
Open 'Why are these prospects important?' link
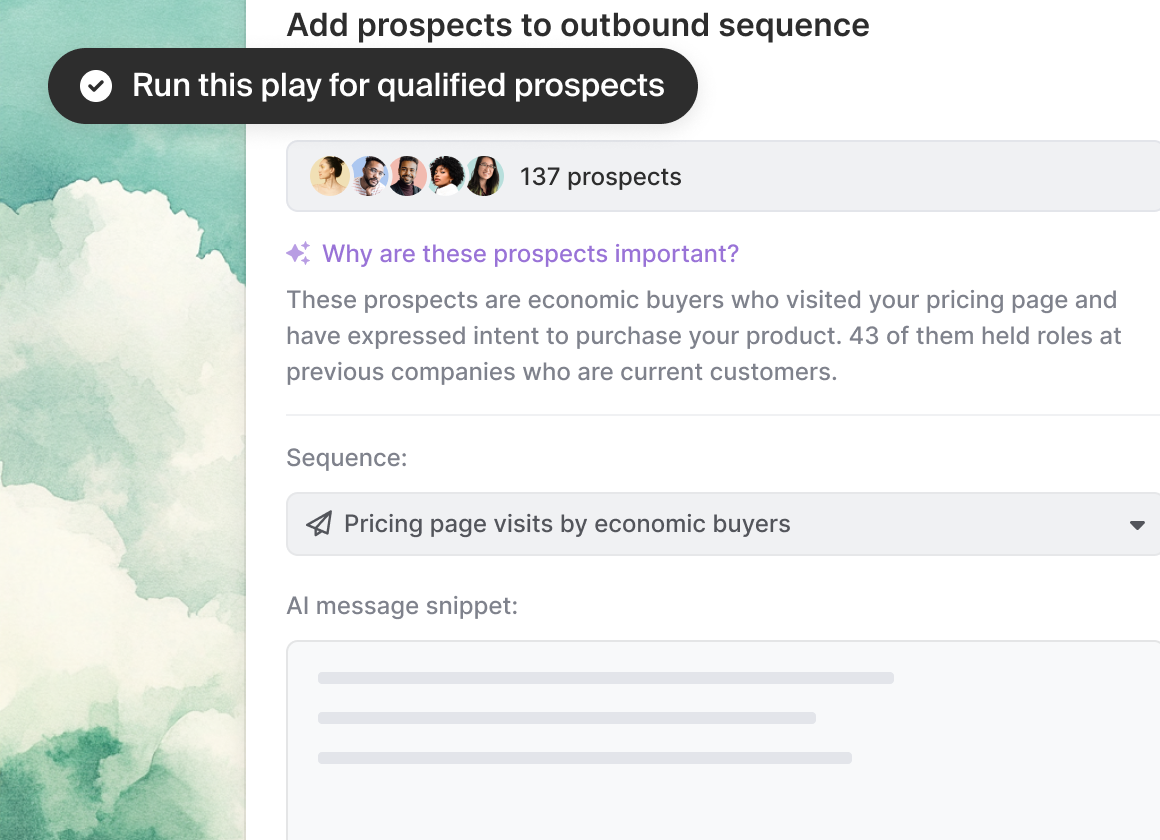530,254
